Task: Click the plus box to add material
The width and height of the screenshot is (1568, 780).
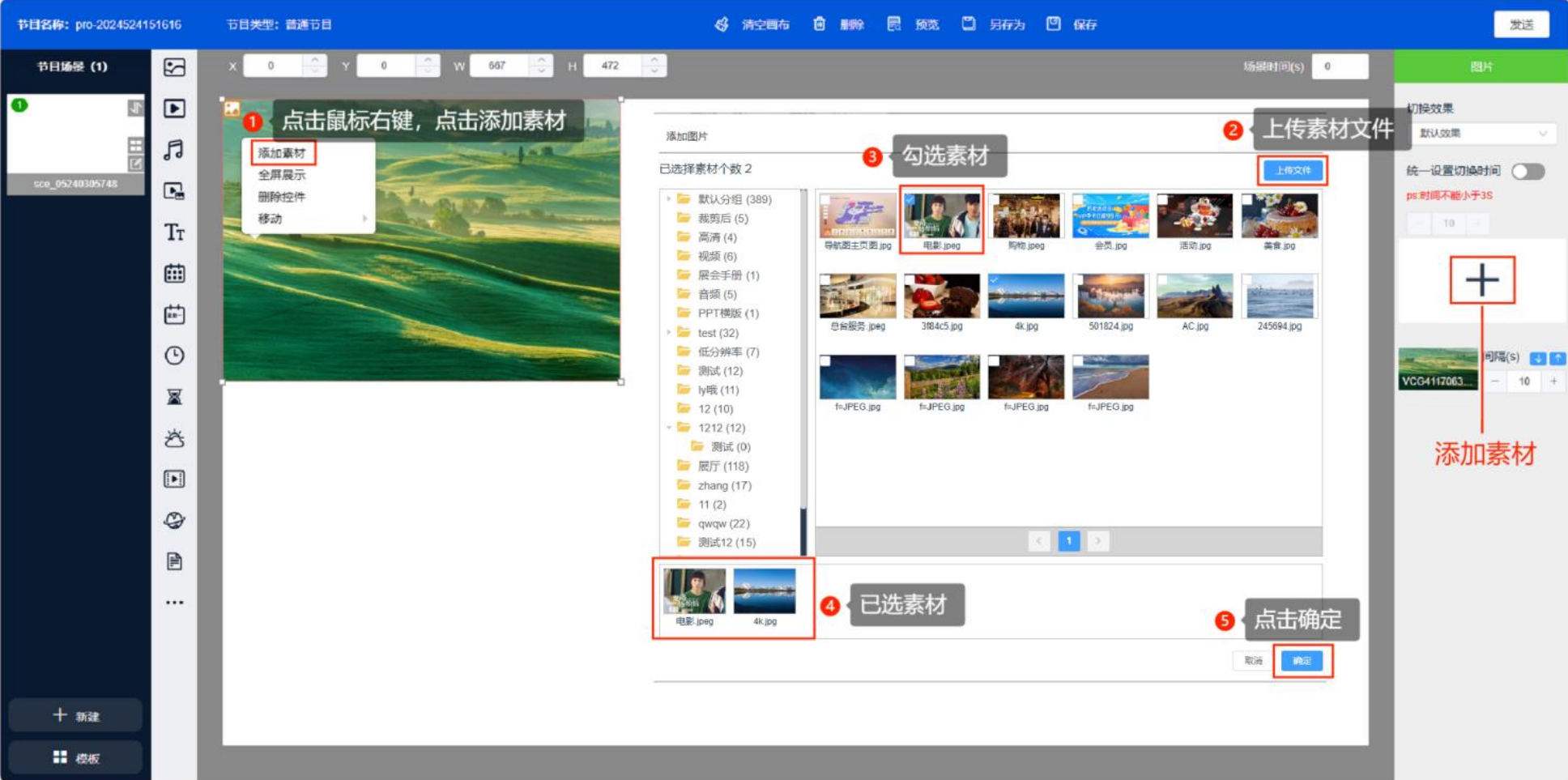Action: tap(1481, 280)
